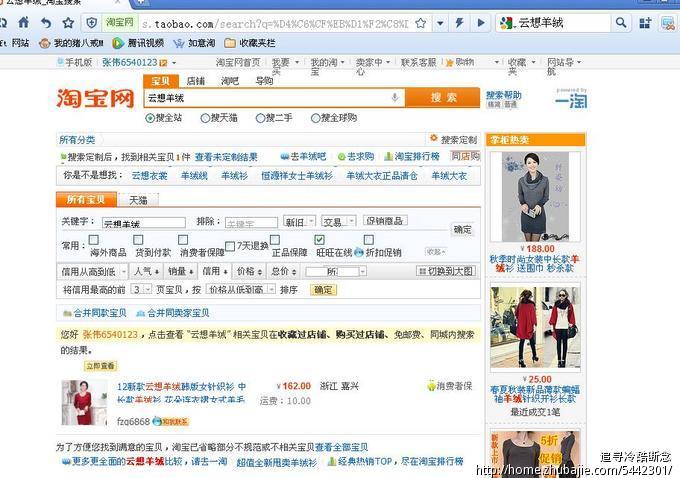Viewport: 680px width, 478px height.
Task: Switch to the 店铺 search tab
Action: coord(196,81)
